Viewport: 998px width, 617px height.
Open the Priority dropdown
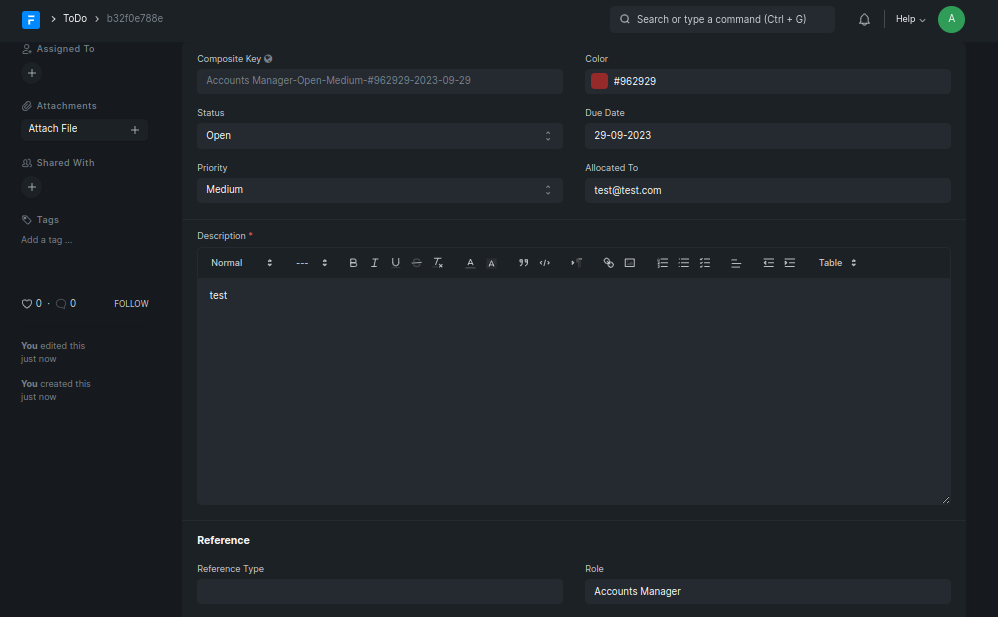click(379, 190)
